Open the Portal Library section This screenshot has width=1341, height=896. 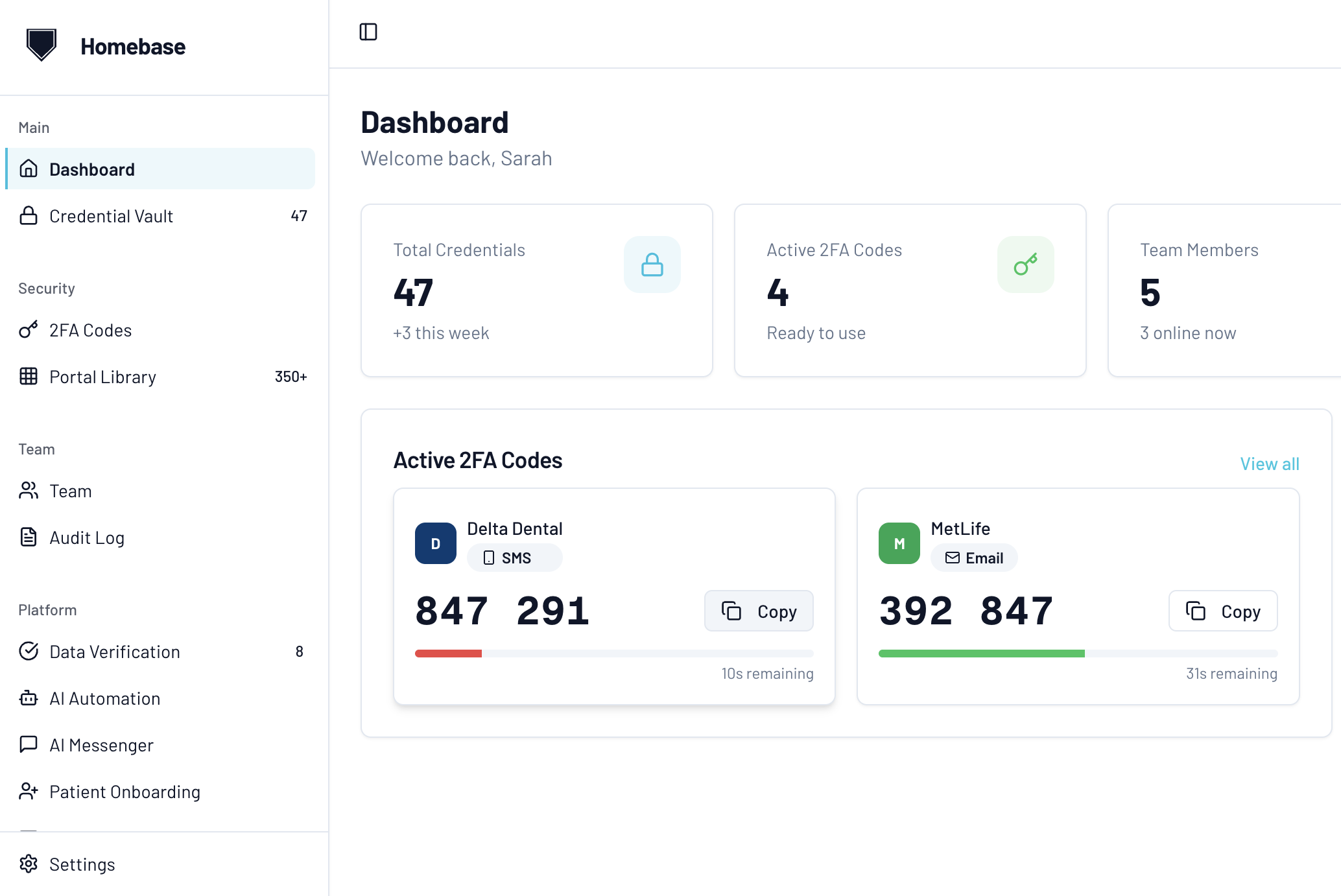coord(102,377)
